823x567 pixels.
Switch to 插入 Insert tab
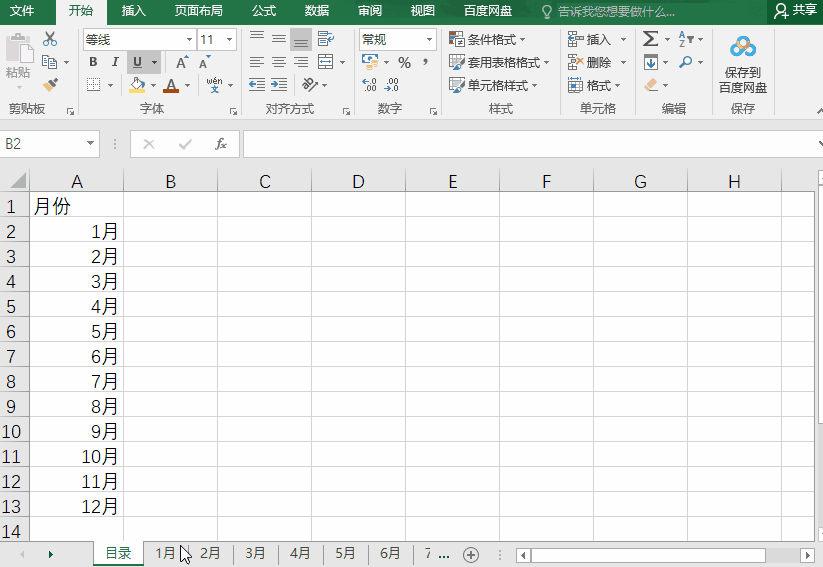click(x=134, y=11)
